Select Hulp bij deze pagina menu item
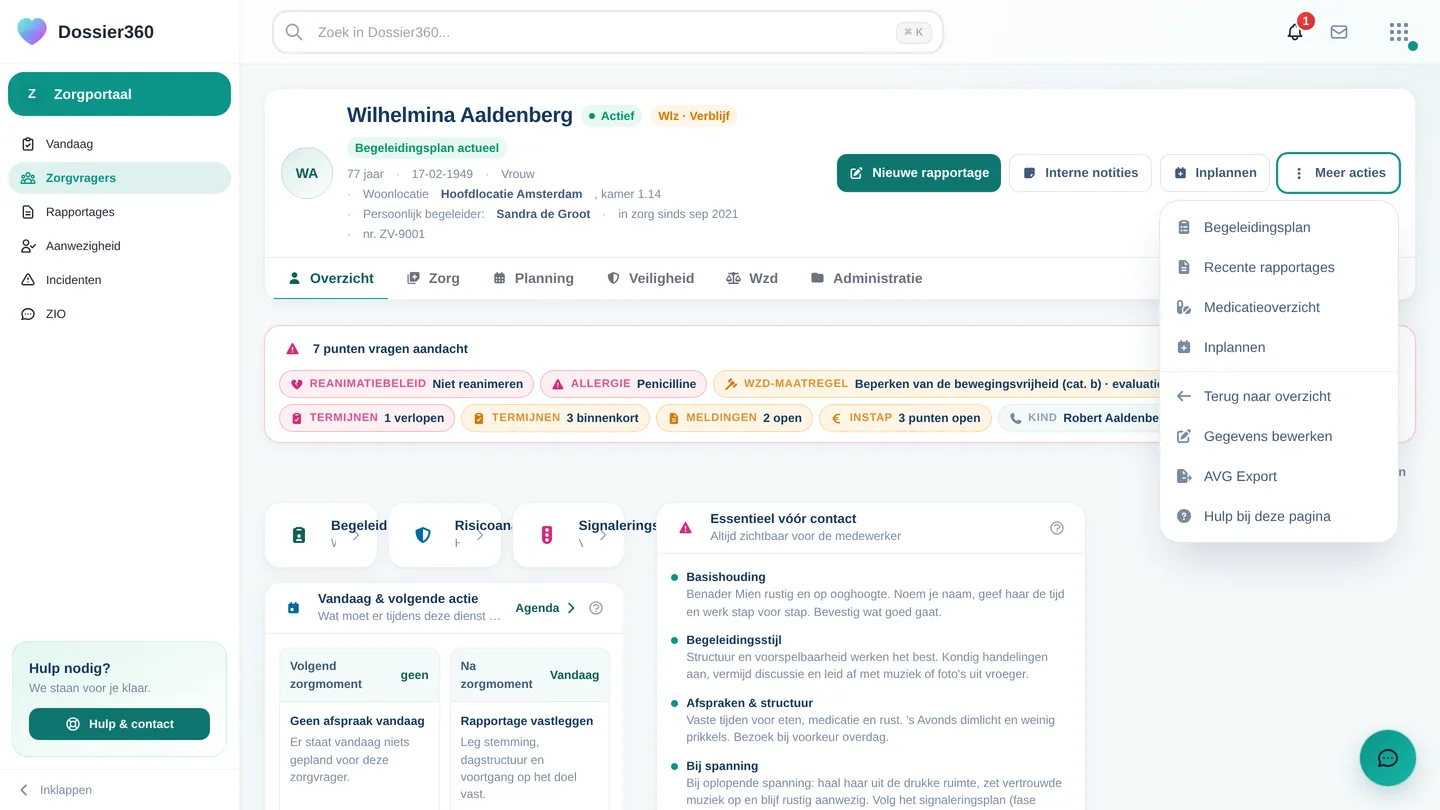The height and width of the screenshot is (810, 1440). click(x=1279, y=516)
